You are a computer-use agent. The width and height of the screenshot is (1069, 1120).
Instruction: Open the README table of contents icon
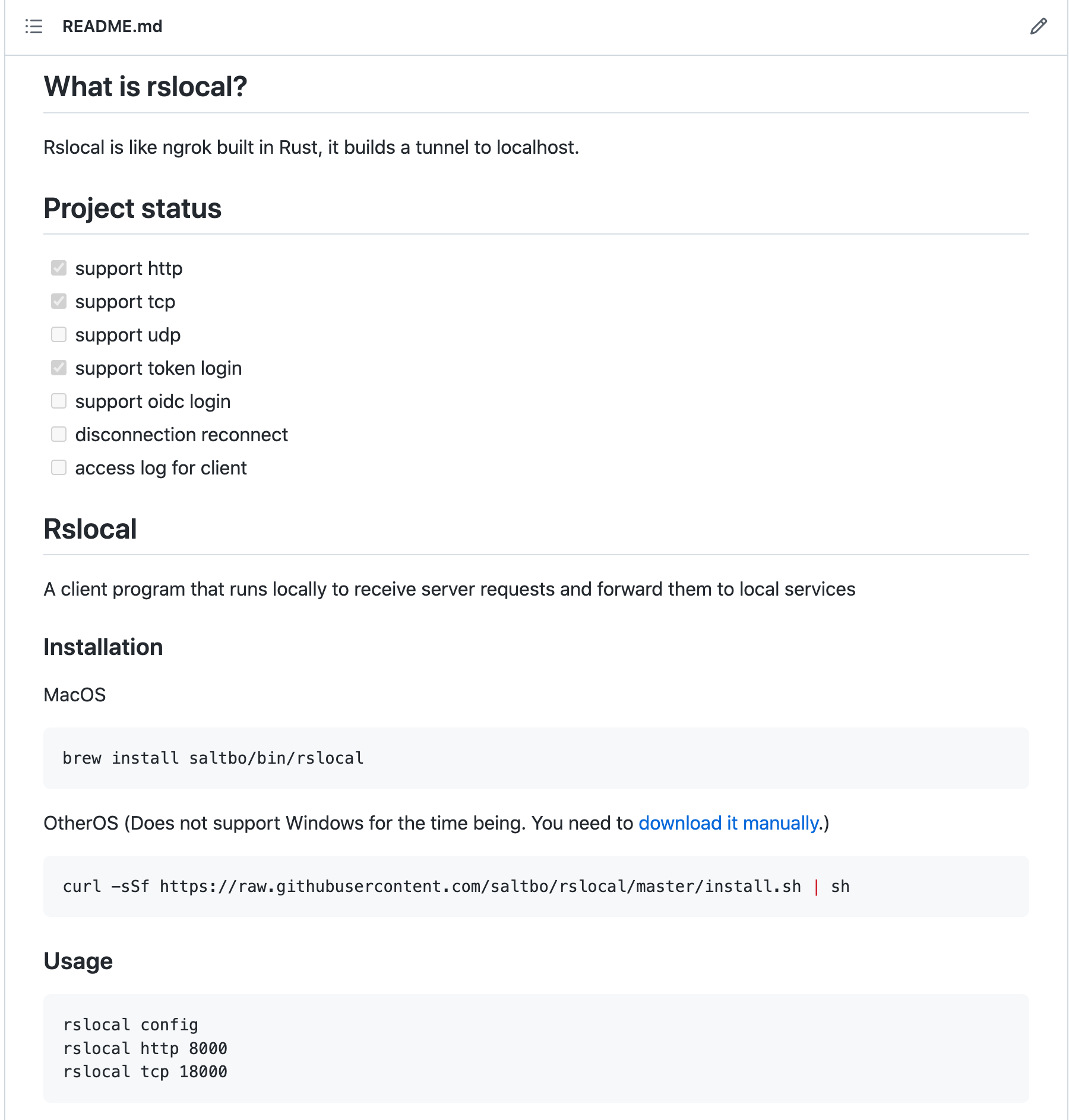point(34,26)
